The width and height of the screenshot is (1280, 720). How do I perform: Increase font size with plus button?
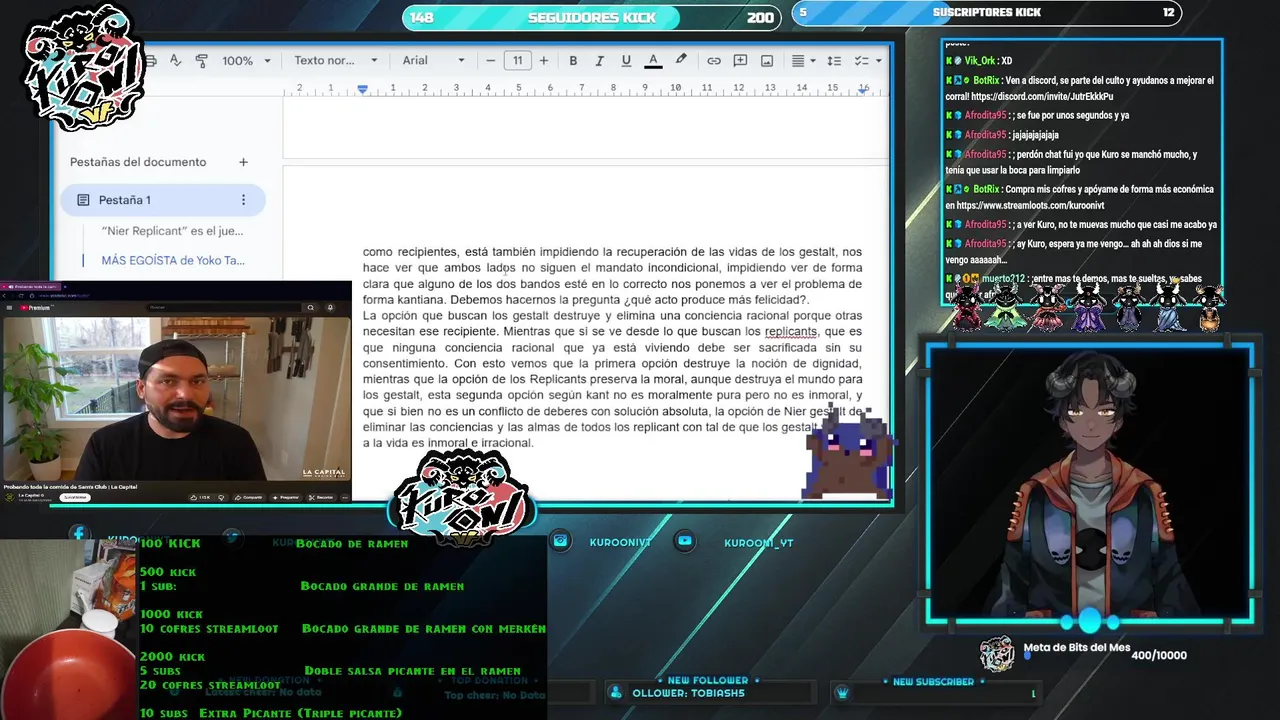click(544, 61)
